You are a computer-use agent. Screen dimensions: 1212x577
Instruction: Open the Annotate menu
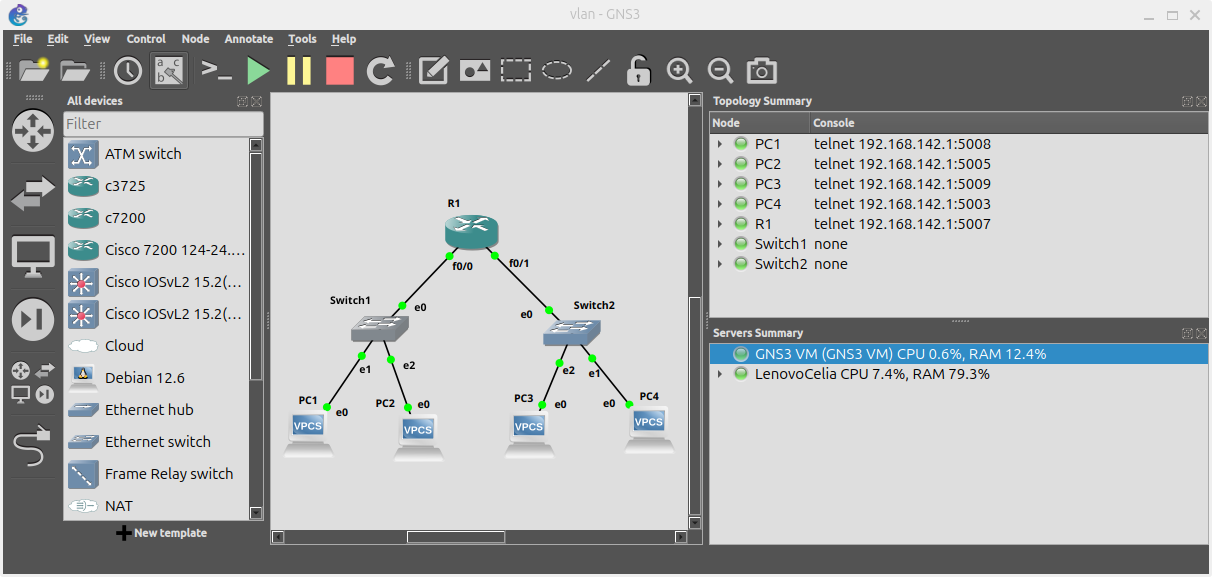(x=248, y=39)
